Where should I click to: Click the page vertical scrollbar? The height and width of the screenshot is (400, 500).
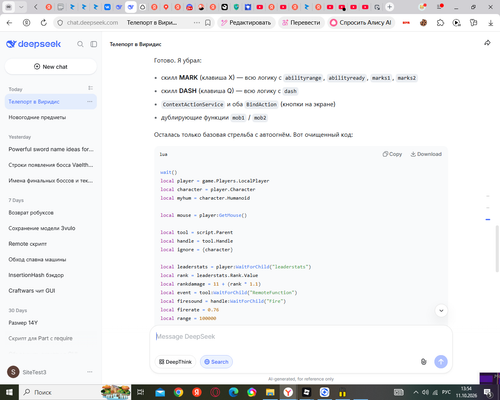click(x=497, y=249)
